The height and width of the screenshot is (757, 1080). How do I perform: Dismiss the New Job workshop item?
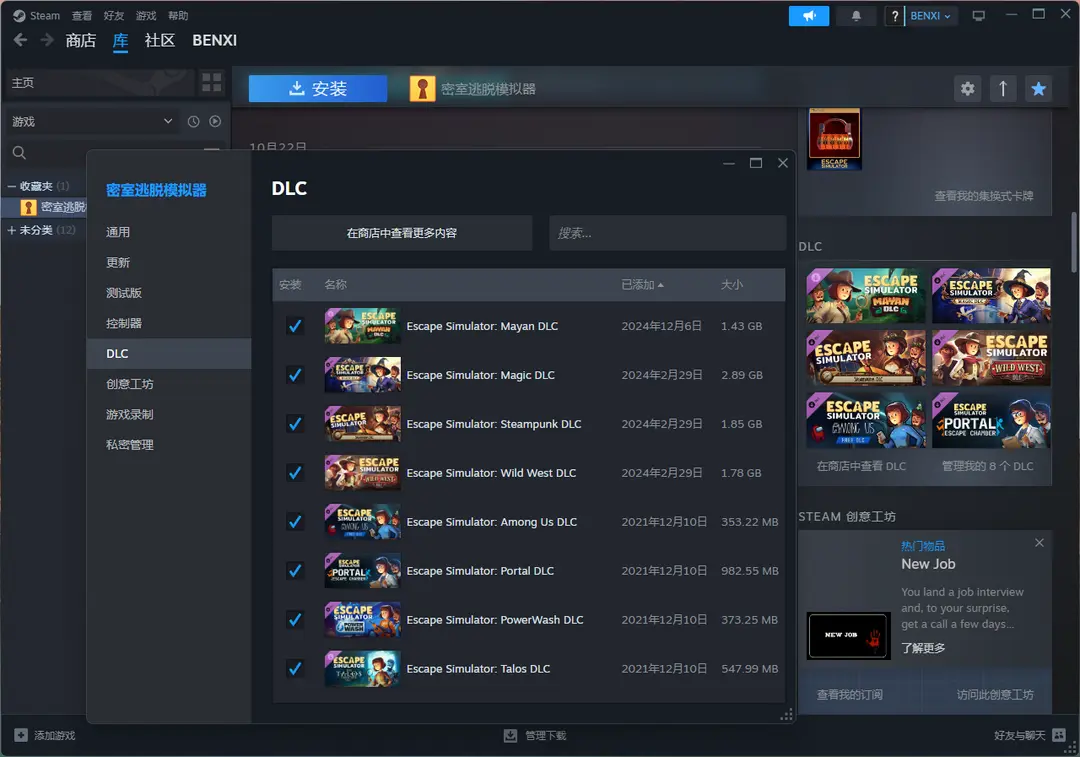1039,543
